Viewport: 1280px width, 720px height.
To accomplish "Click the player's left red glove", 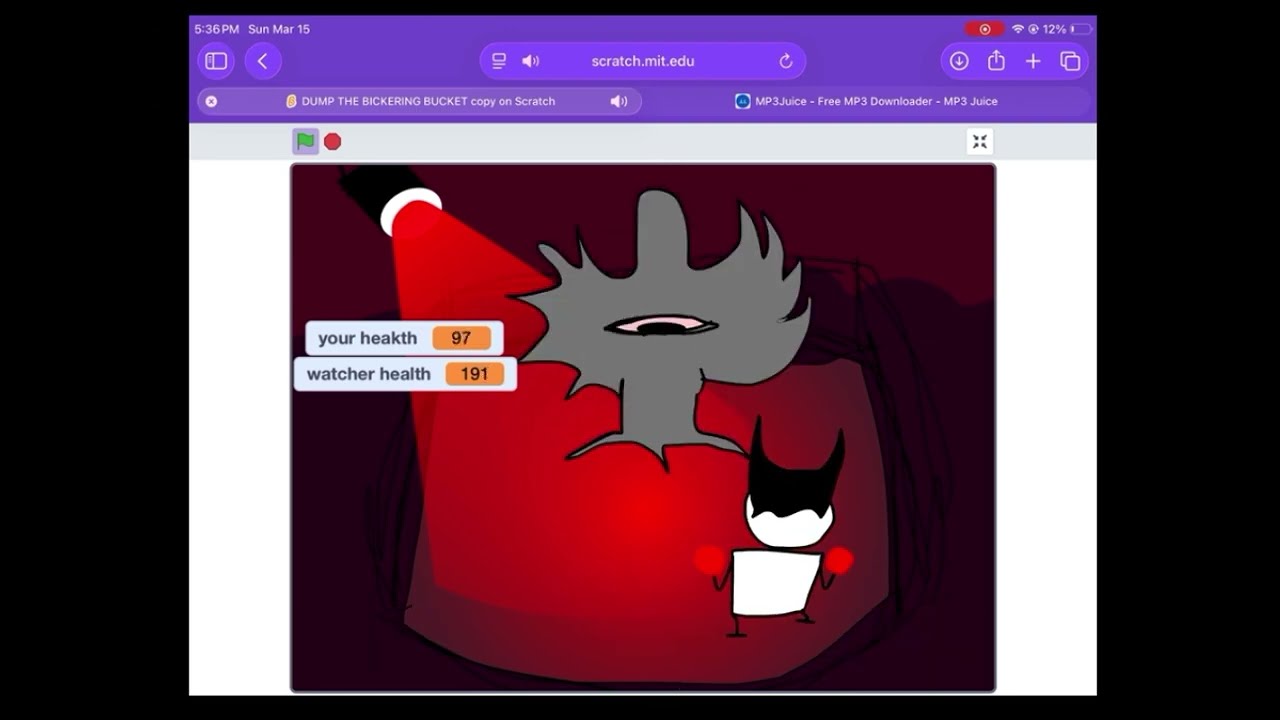I will 710,560.
